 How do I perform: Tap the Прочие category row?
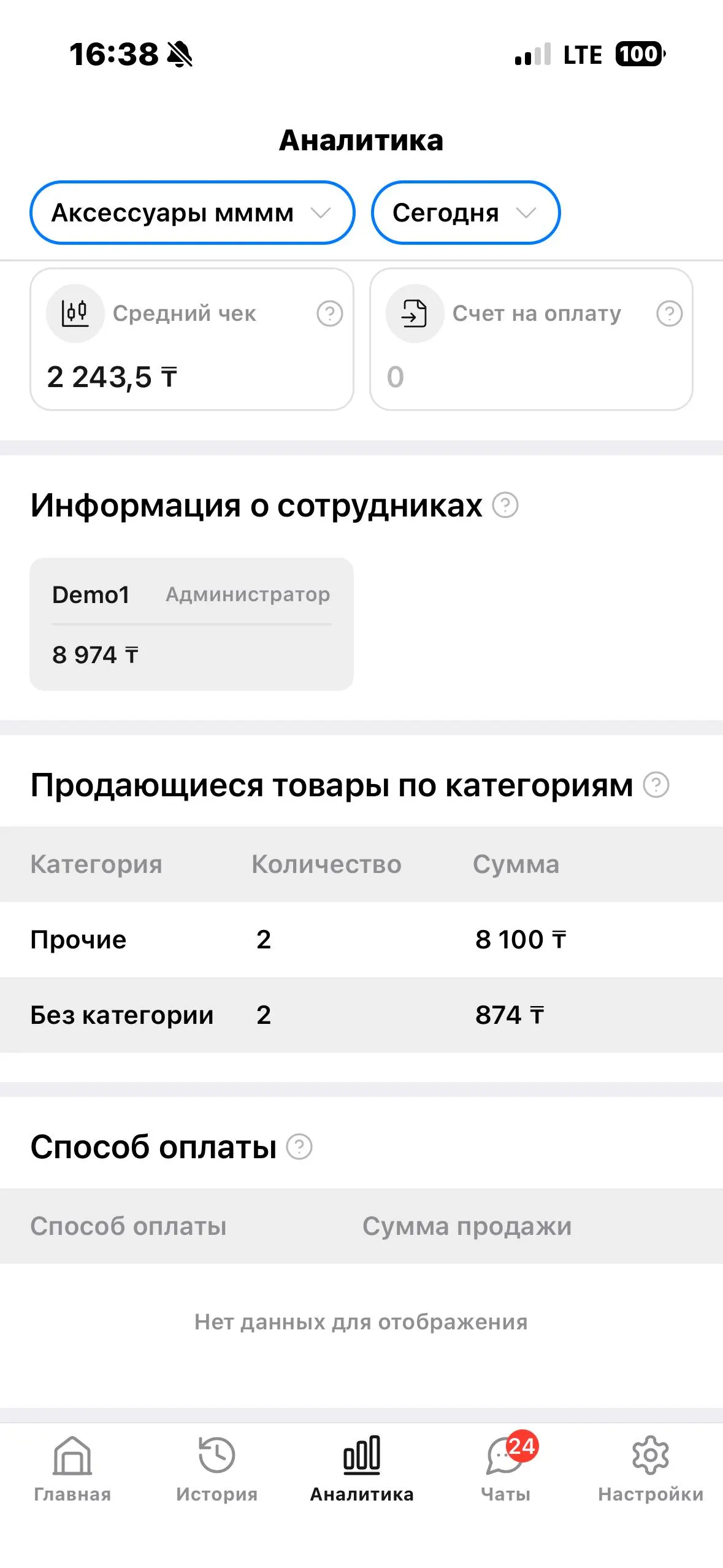coord(361,939)
